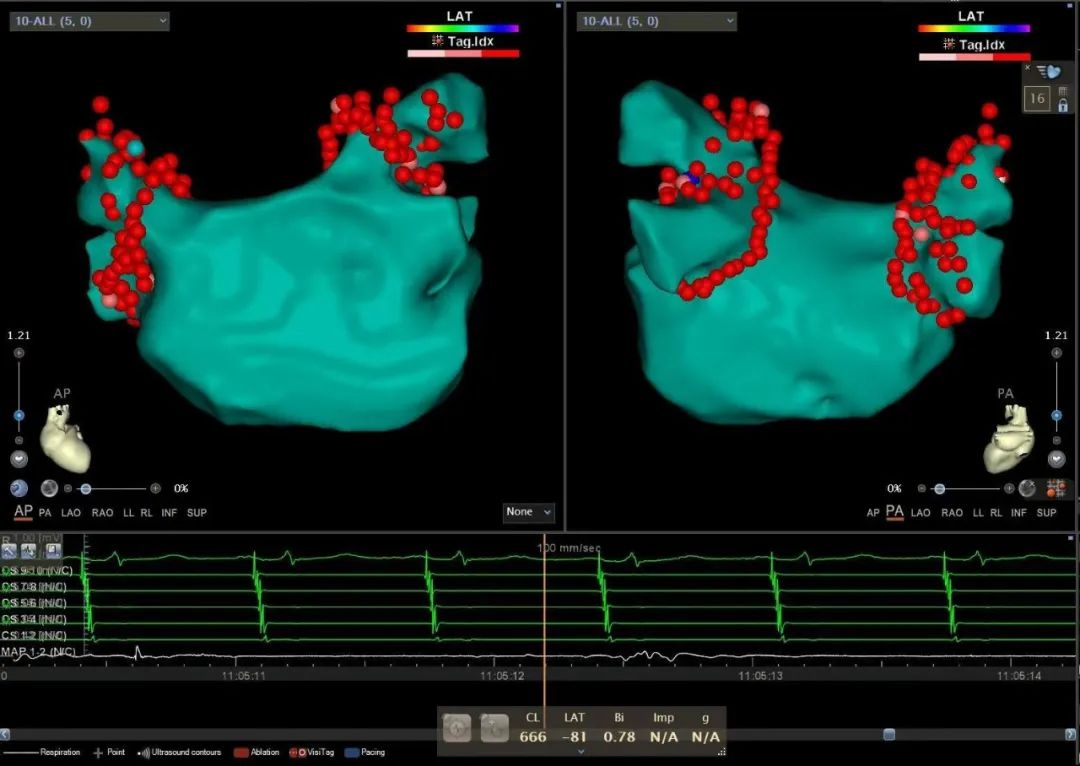The width and height of the screenshot is (1080, 766).
Task: Select SUP view in the right panel
Action: 1046,513
